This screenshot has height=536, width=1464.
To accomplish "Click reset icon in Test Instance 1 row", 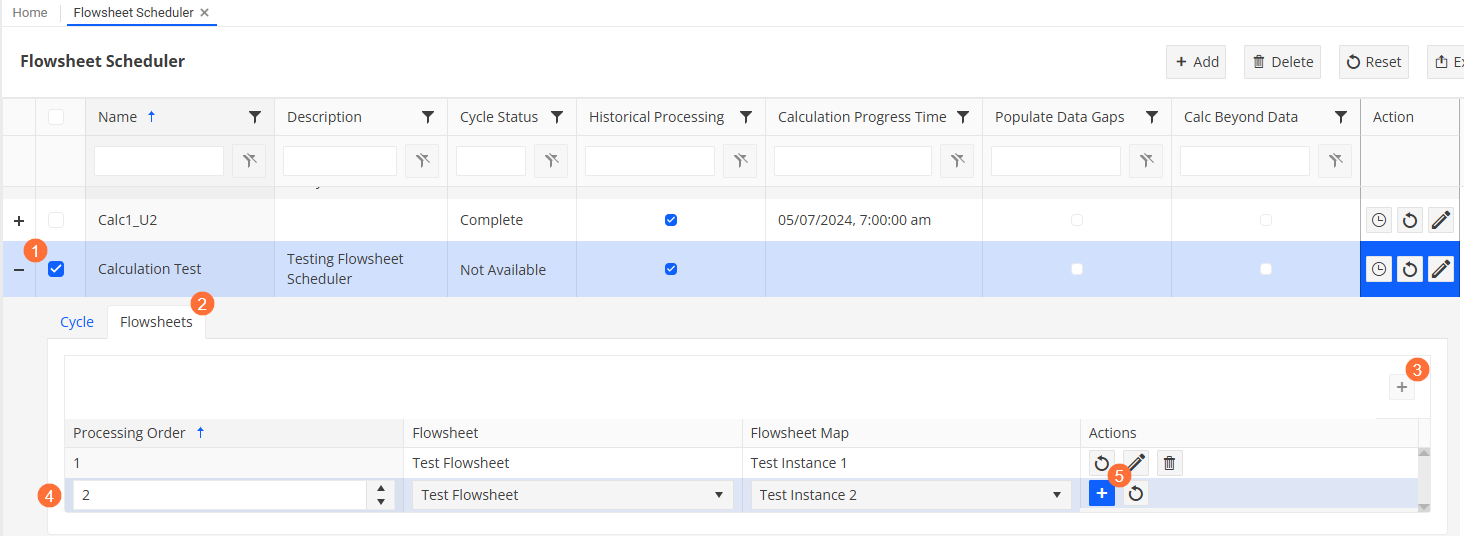I will pyautogui.click(x=1102, y=463).
